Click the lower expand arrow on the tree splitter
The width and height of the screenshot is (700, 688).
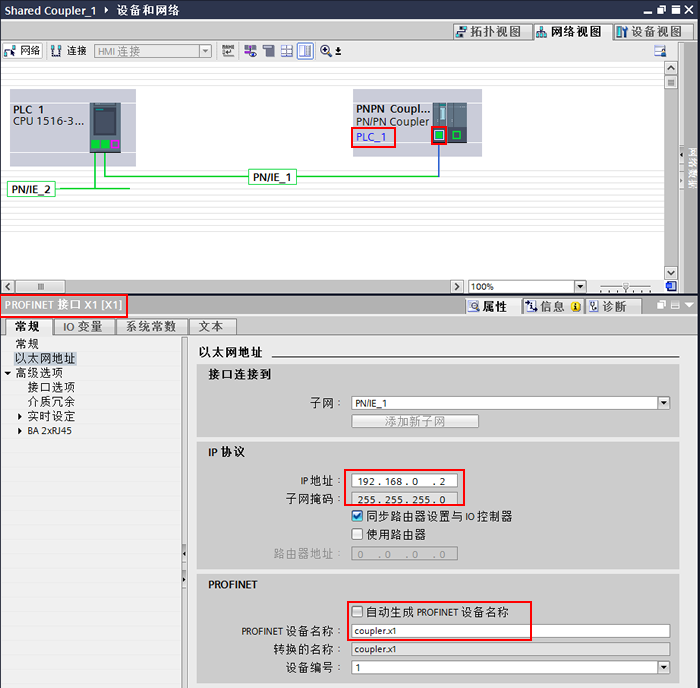pos(184,580)
